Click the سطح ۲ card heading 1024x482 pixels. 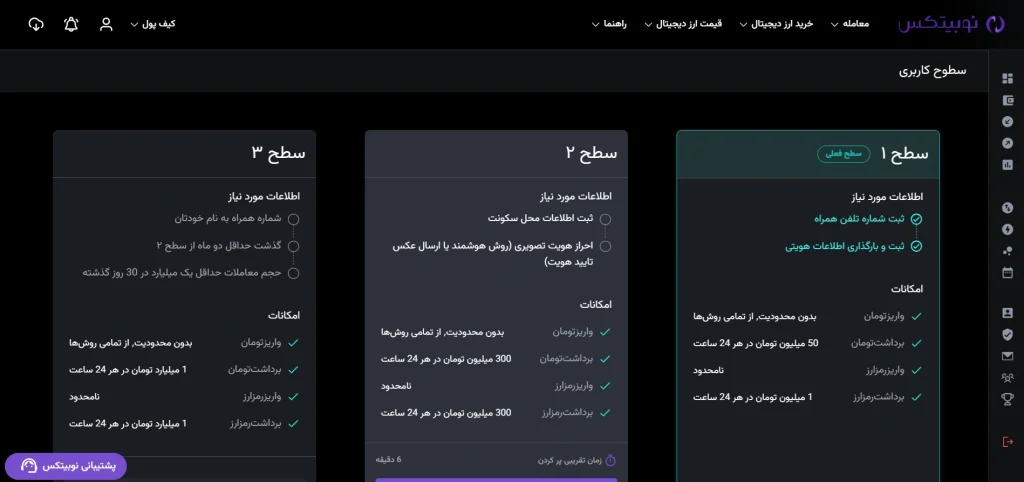(591, 153)
